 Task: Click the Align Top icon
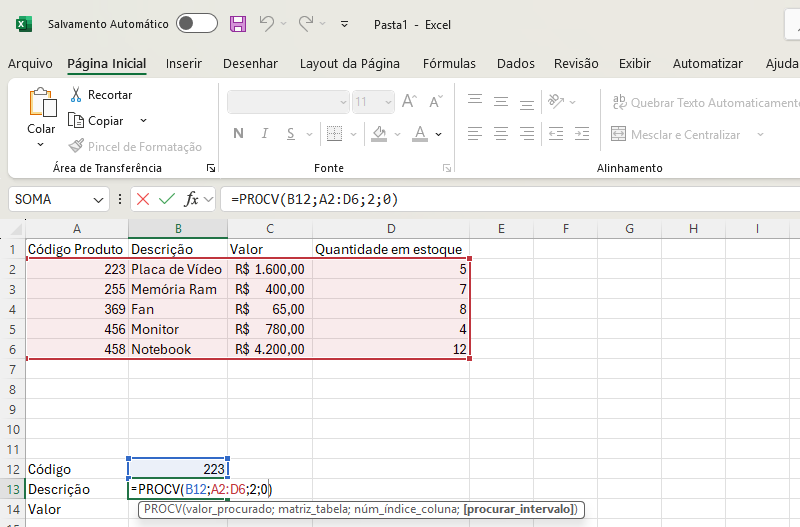tap(475, 101)
